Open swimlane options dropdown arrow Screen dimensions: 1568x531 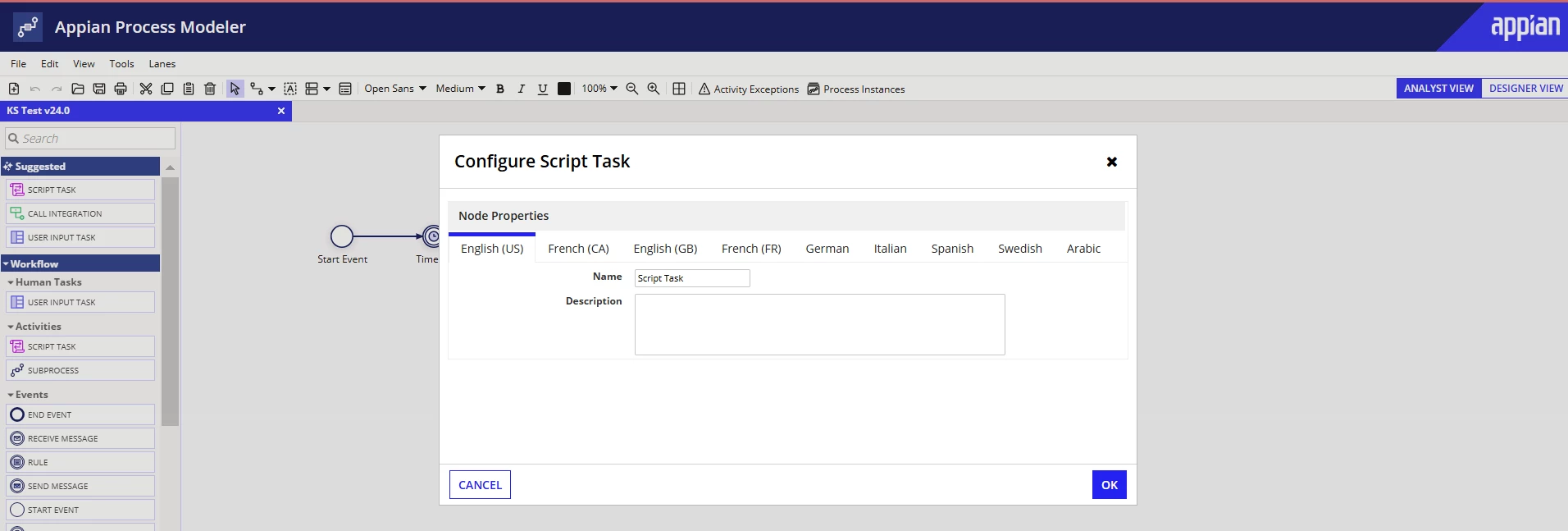point(326,89)
